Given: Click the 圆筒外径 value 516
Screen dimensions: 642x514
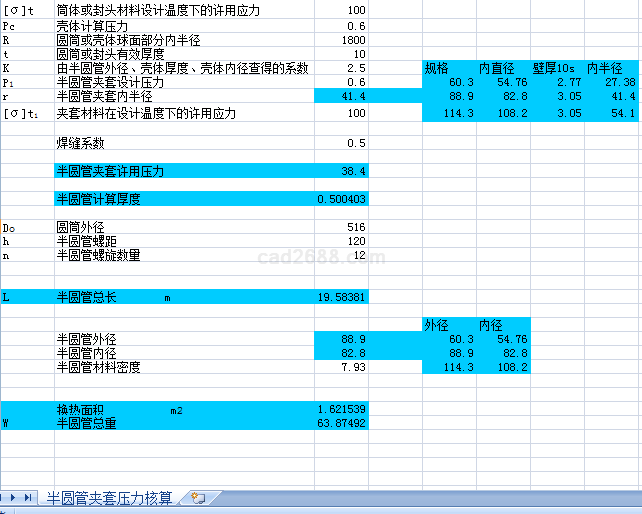Looking at the screenshot, I should (x=341, y=227).
